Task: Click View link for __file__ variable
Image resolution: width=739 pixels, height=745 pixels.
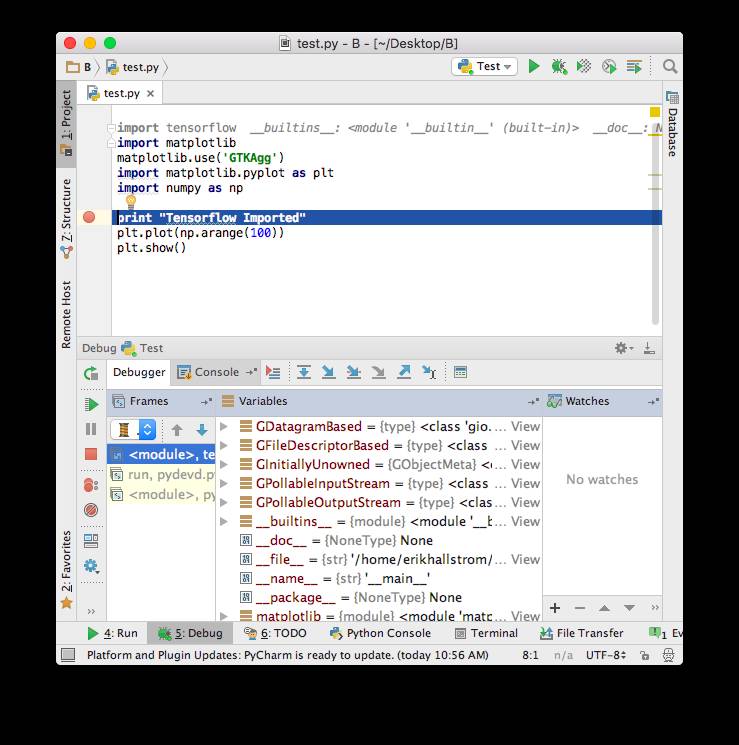Action: [x=525, y=560]
